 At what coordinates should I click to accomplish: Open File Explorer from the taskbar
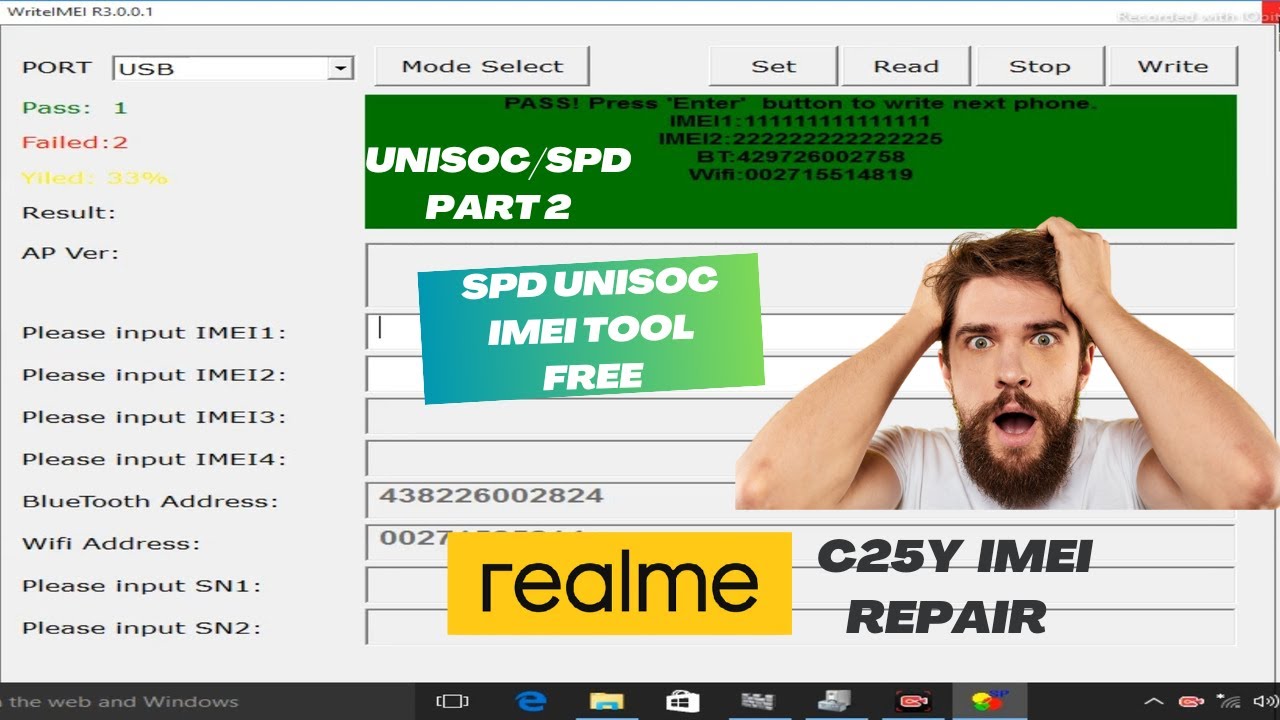(608, 700)
